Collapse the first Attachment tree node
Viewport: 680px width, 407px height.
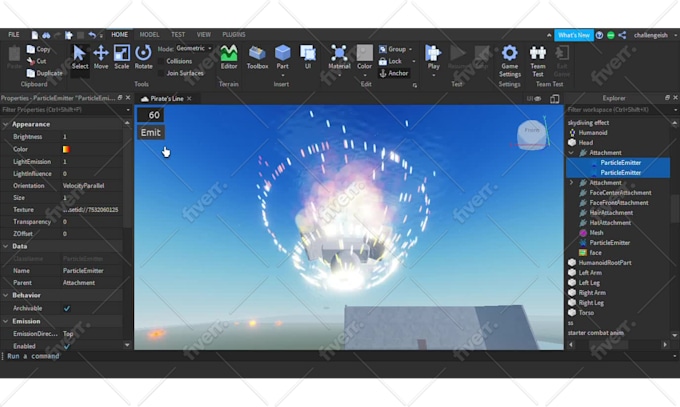pos(572,153)
